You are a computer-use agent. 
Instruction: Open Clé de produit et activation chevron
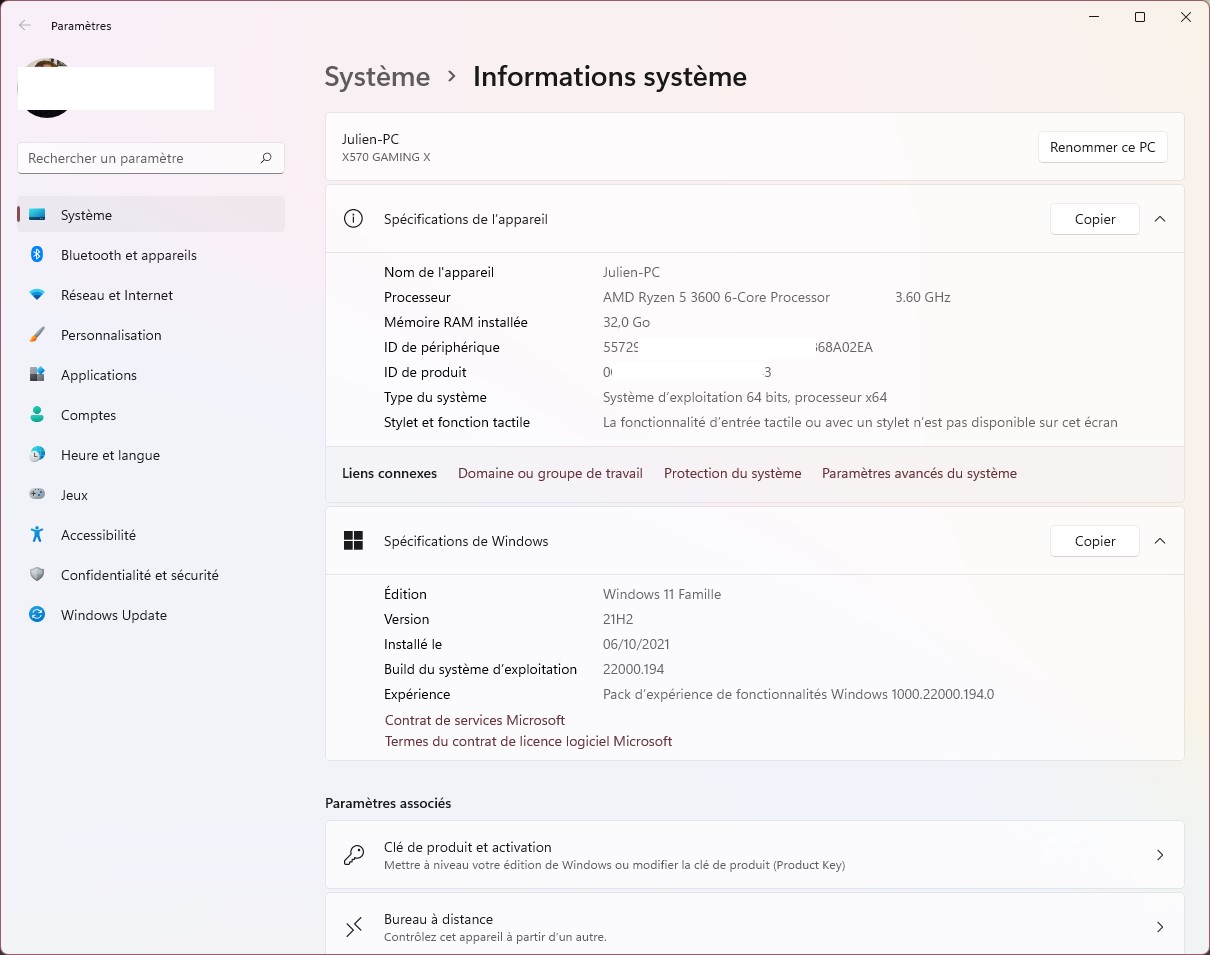1160,855
